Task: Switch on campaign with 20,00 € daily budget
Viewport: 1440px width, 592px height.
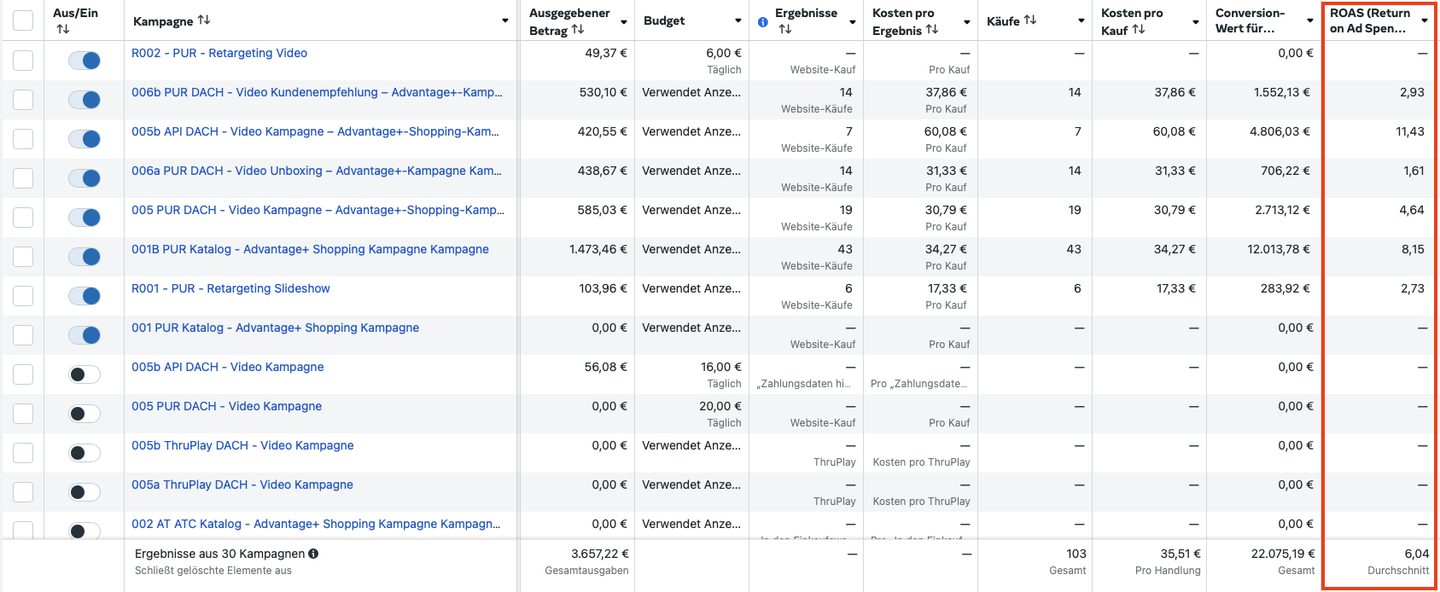Action: click(85, 413)
